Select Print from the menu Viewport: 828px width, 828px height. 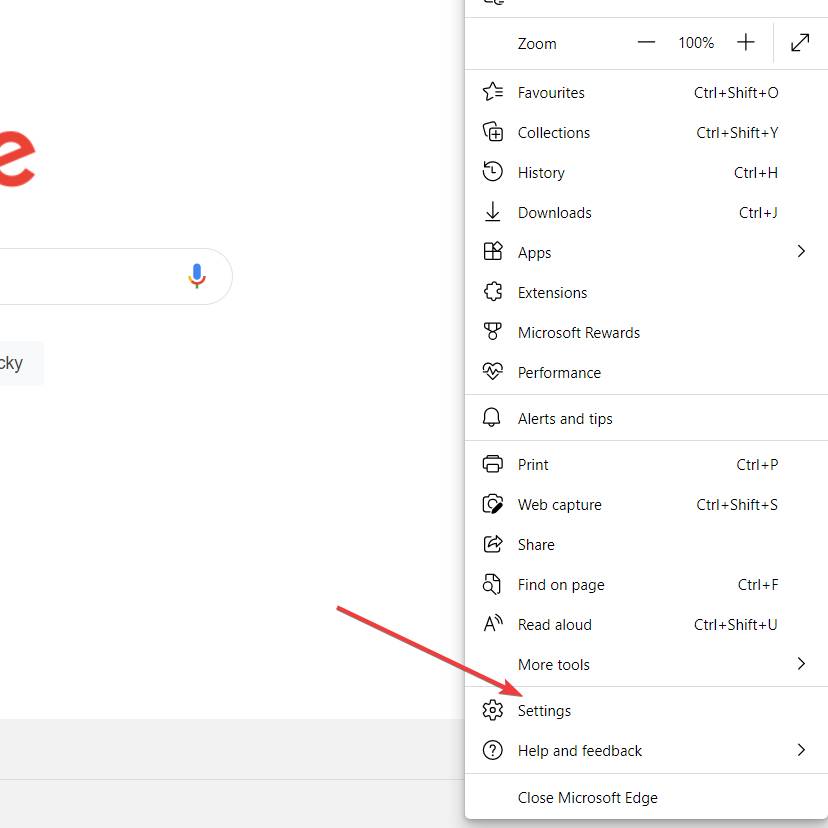pyautogui.click(x=533, y=464)
